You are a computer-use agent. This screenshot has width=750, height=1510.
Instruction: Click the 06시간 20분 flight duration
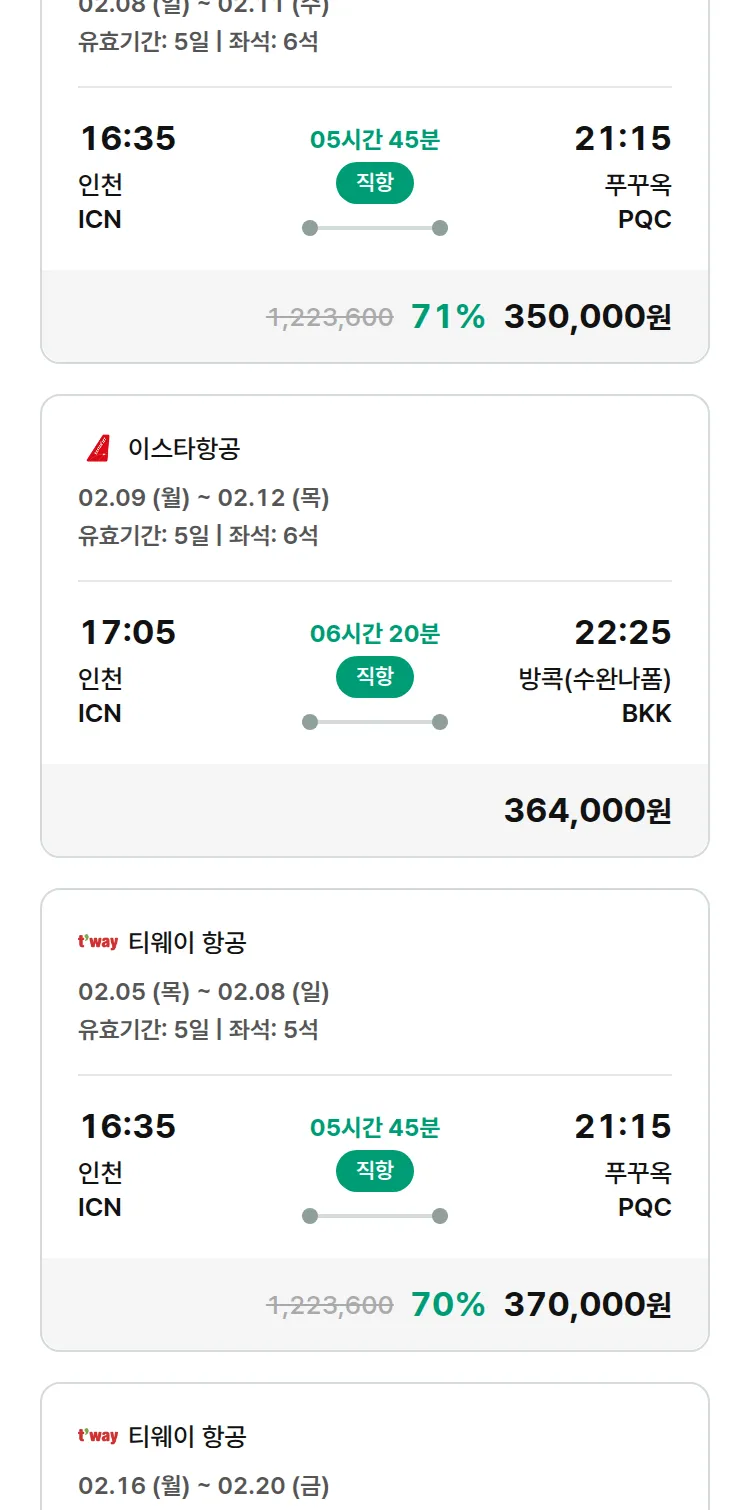tap(375, 634)
